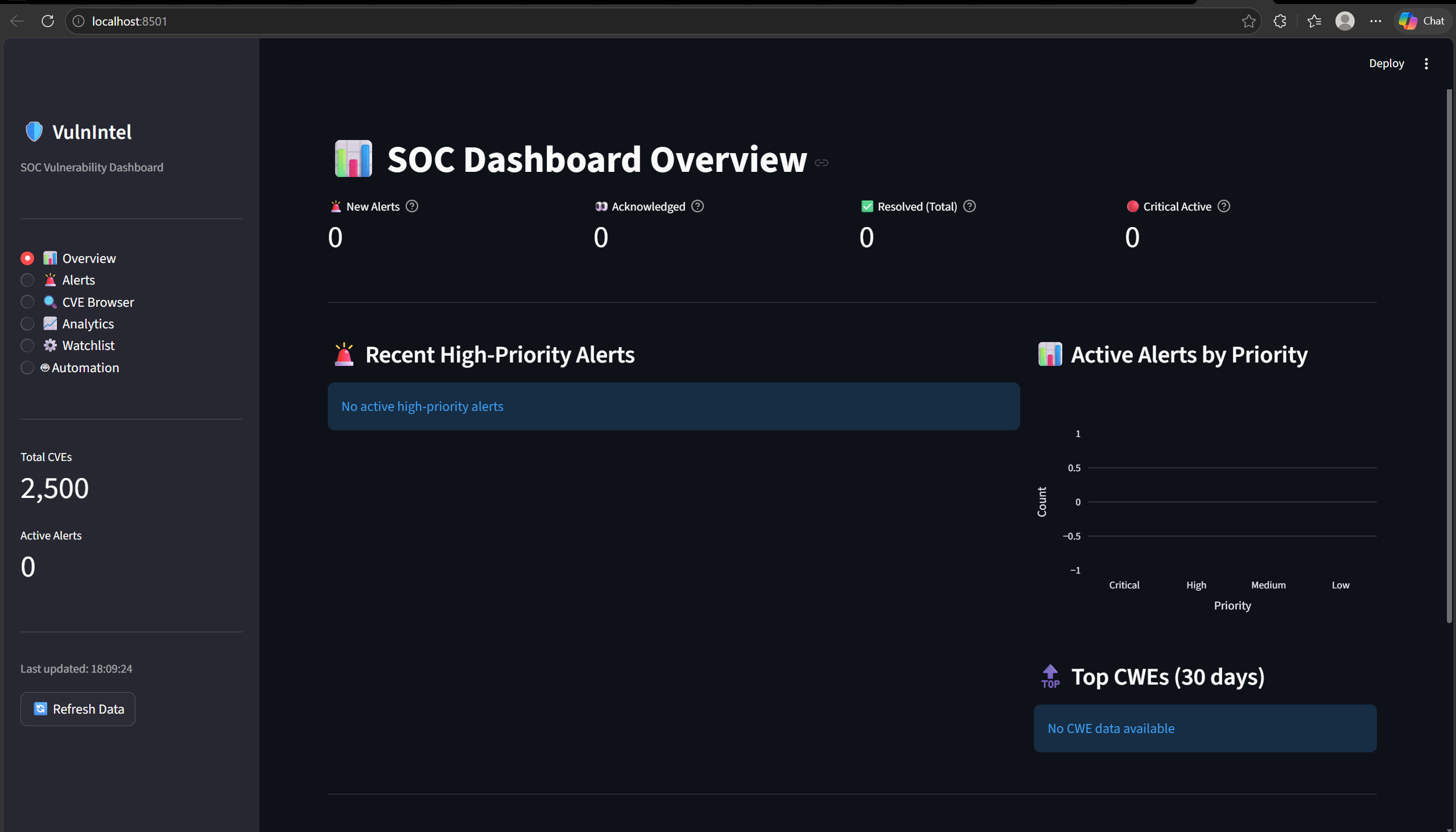Reload the page with the refresh icon
The height and width of the screenshot is (832, 1456).
(x=48, y=21)
